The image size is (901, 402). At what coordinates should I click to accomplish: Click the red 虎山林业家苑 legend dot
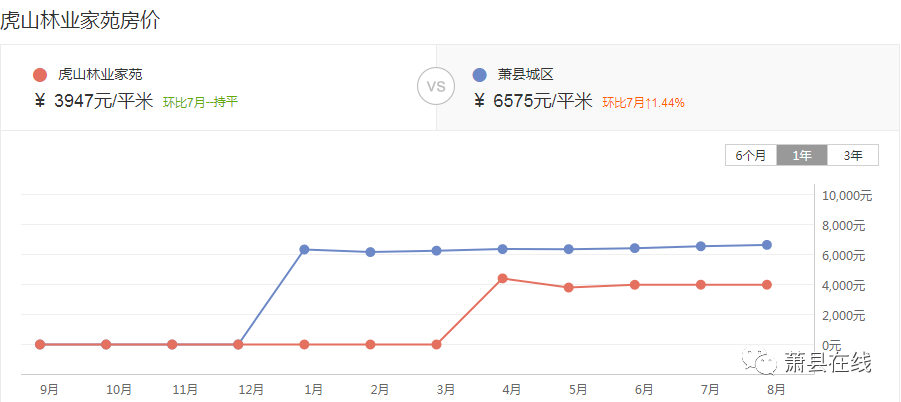click(x=40, y=75)
